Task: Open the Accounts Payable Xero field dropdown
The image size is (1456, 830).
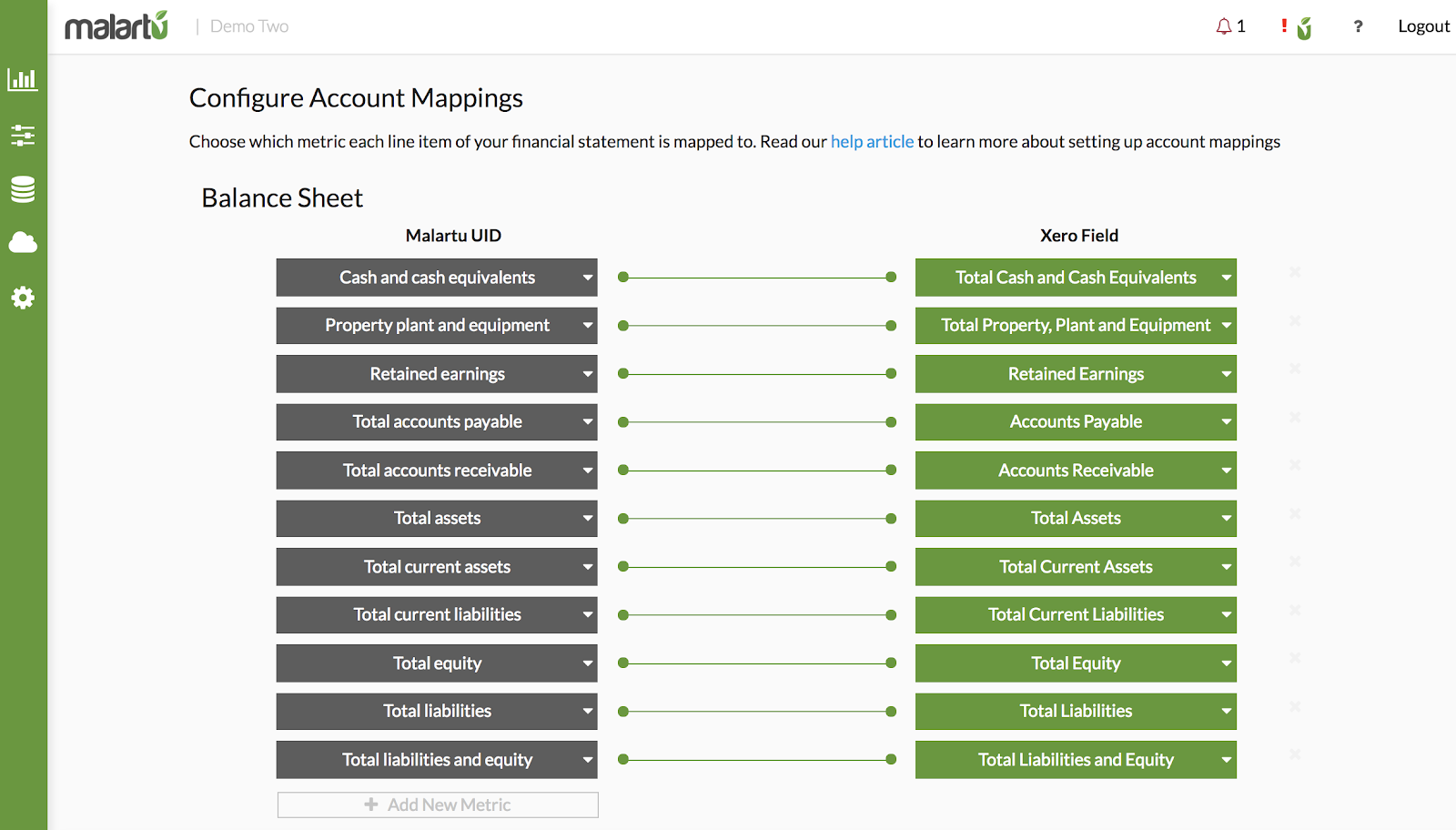Action: (1076, 422)
